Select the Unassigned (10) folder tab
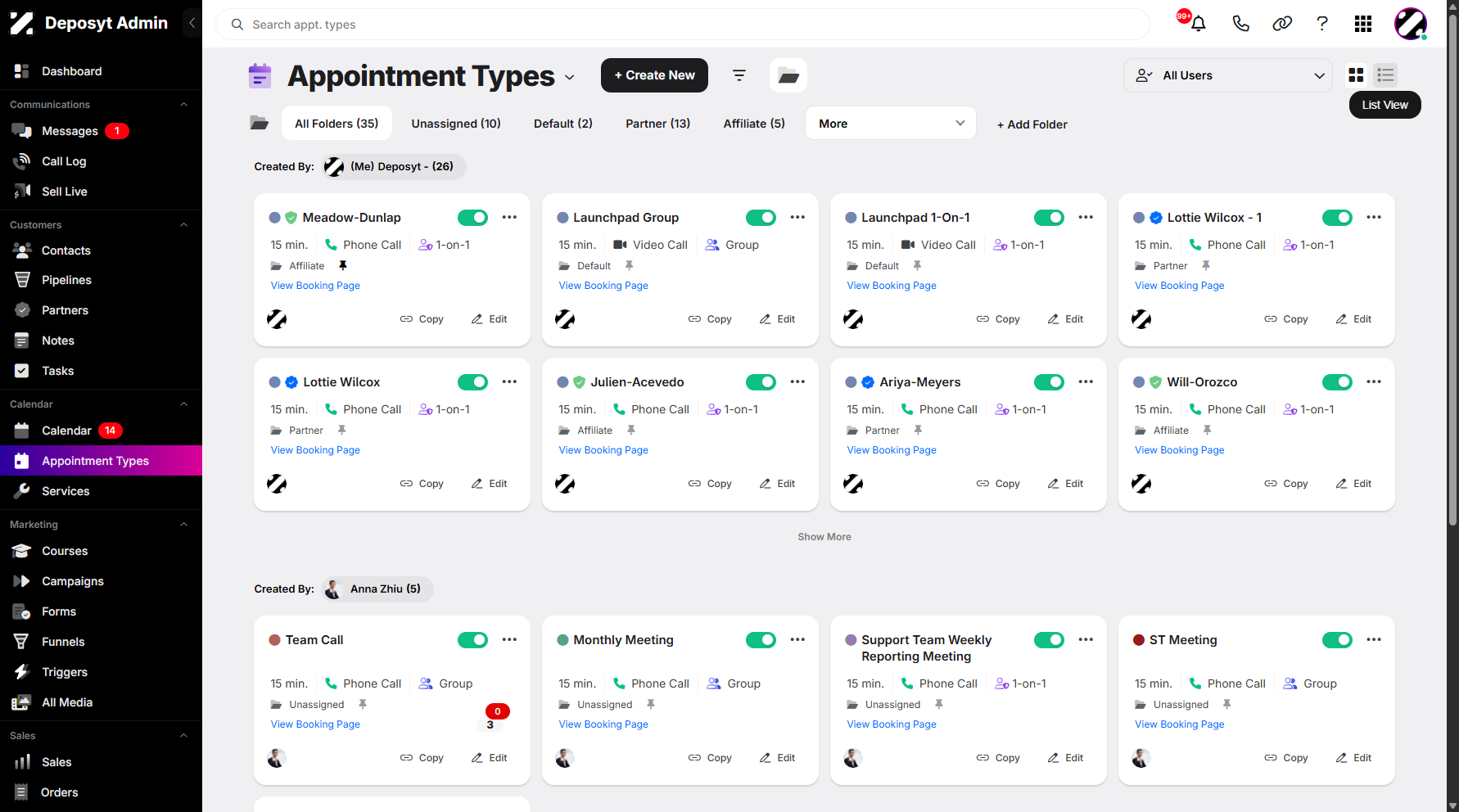 point(456,124)
